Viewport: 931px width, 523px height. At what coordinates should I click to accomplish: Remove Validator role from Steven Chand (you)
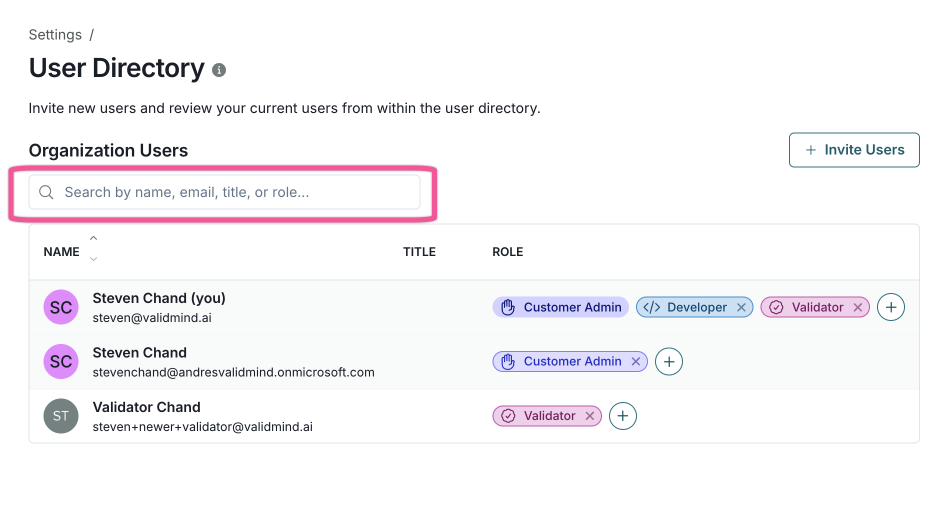[x=857, y=308]
